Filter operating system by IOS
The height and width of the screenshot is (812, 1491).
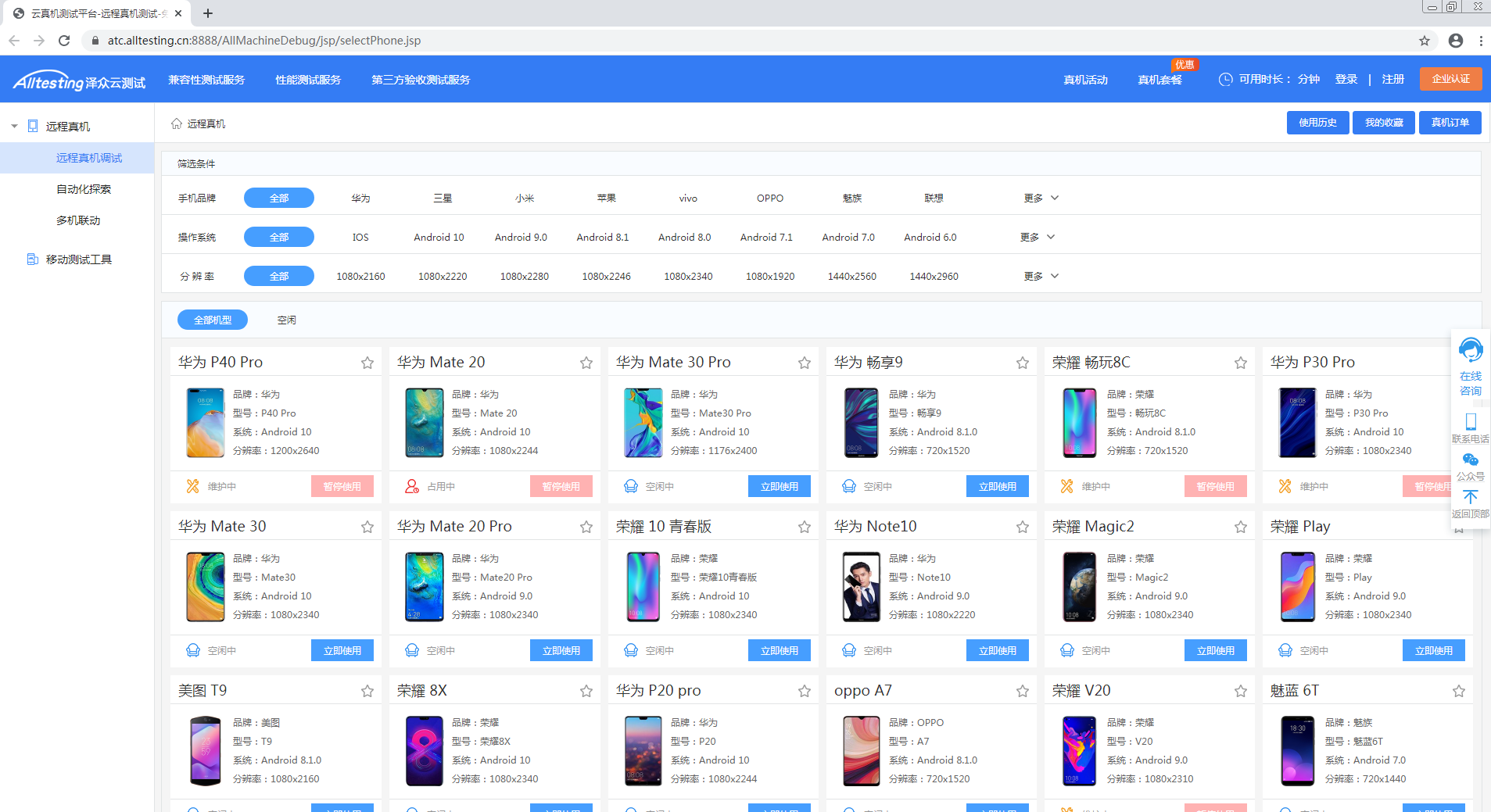pos(360,238)
